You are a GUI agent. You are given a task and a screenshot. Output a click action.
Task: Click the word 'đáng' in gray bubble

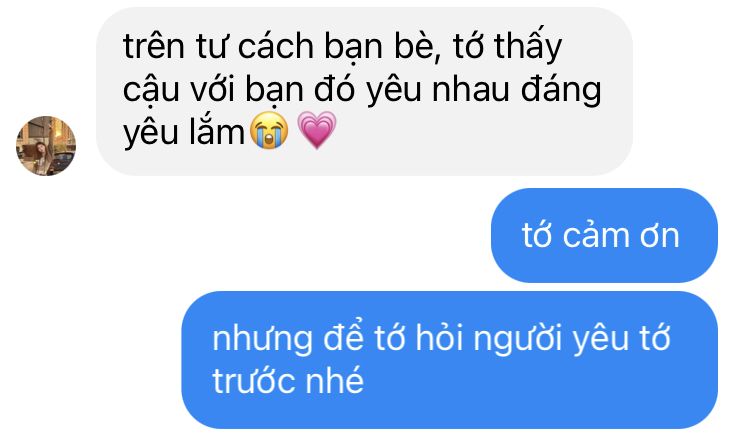tap(561, 90)
